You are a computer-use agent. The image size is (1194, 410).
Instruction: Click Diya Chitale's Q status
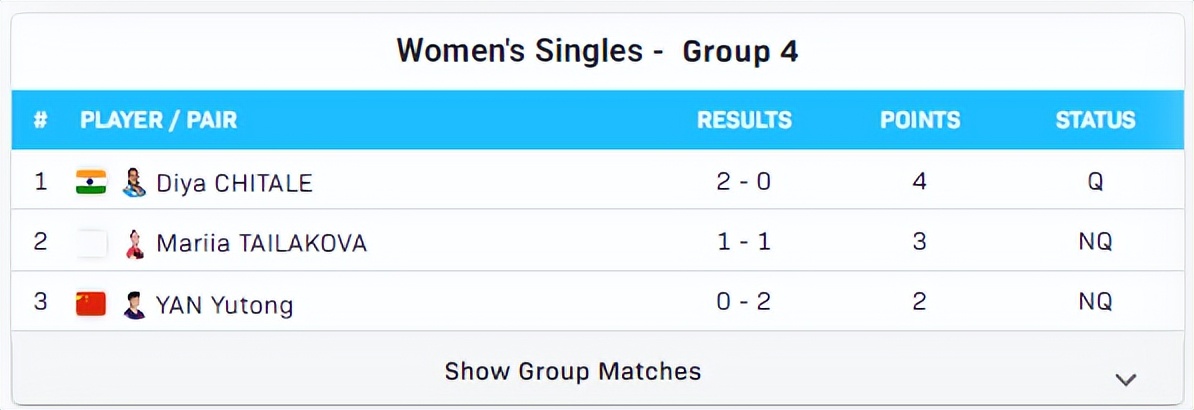tap(1095, 183)
